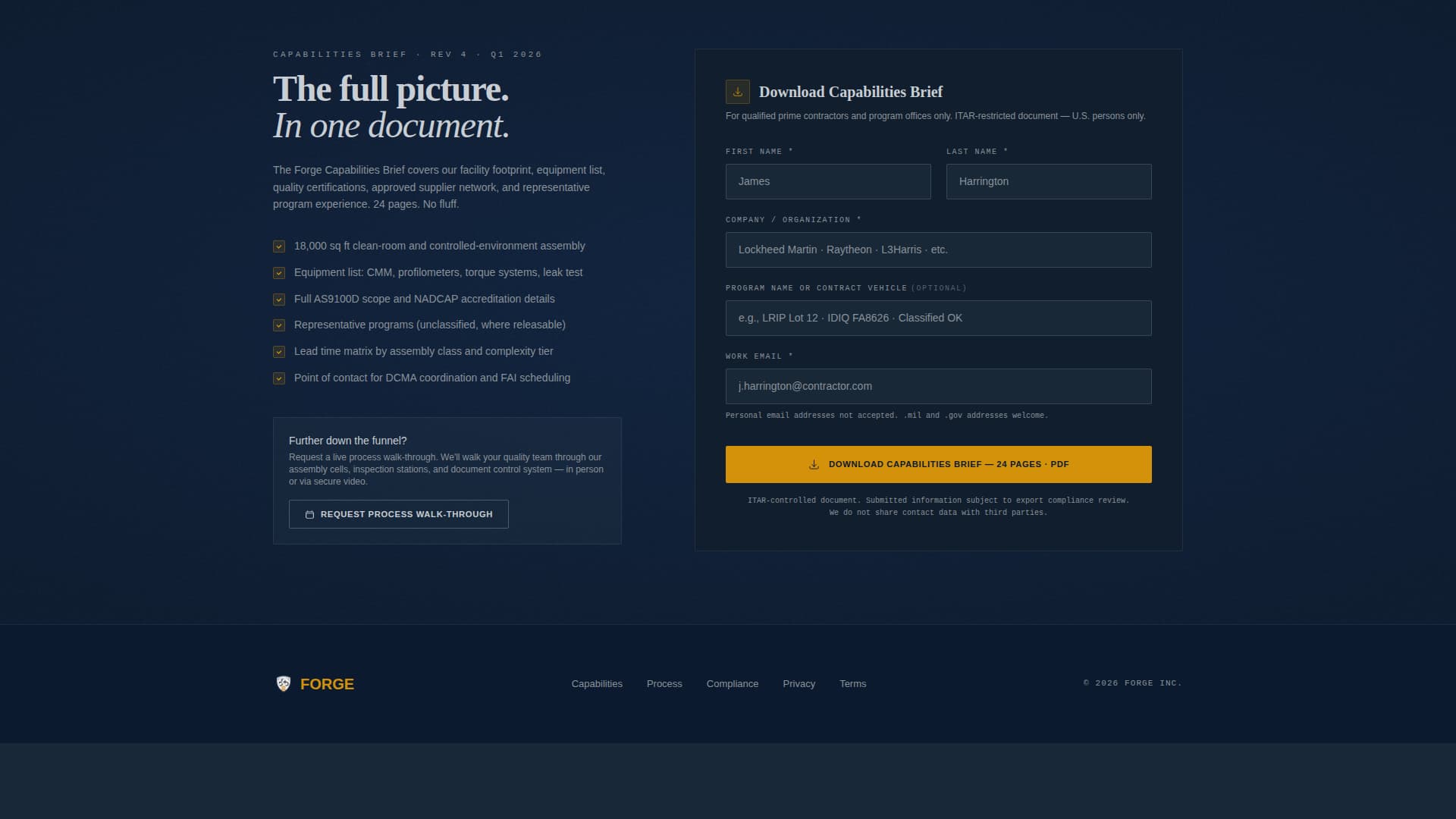
Task: Open the Capabilities footer menu item
Action: [x=597, y=684]
